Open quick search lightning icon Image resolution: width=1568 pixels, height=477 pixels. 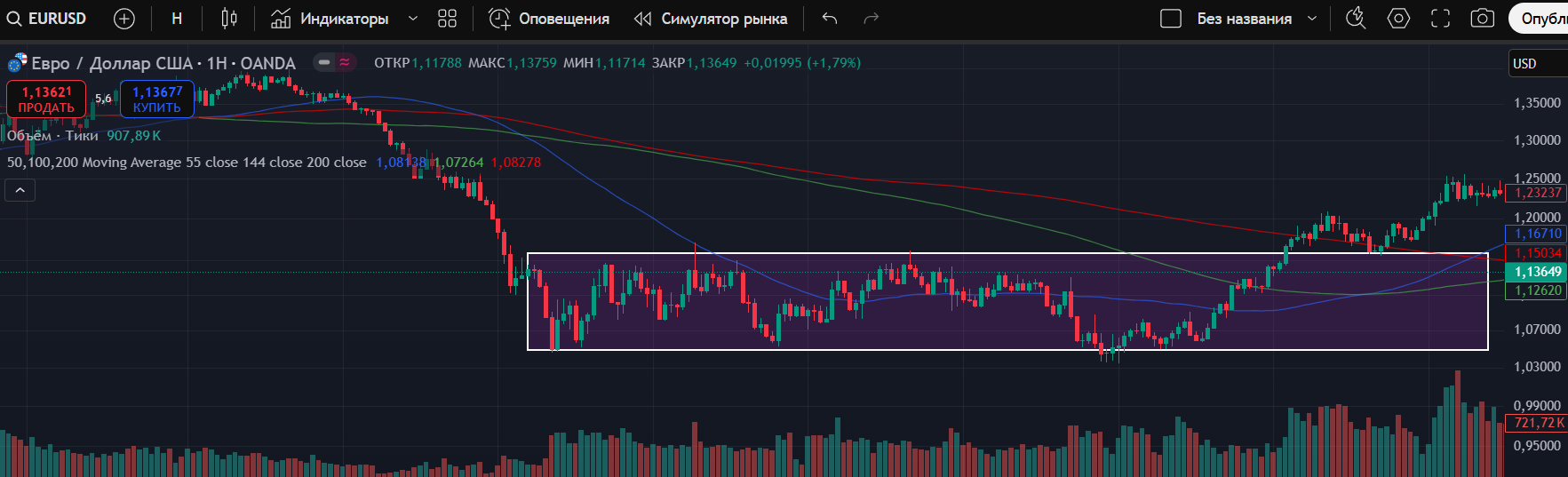click(x=1355, y=19)
